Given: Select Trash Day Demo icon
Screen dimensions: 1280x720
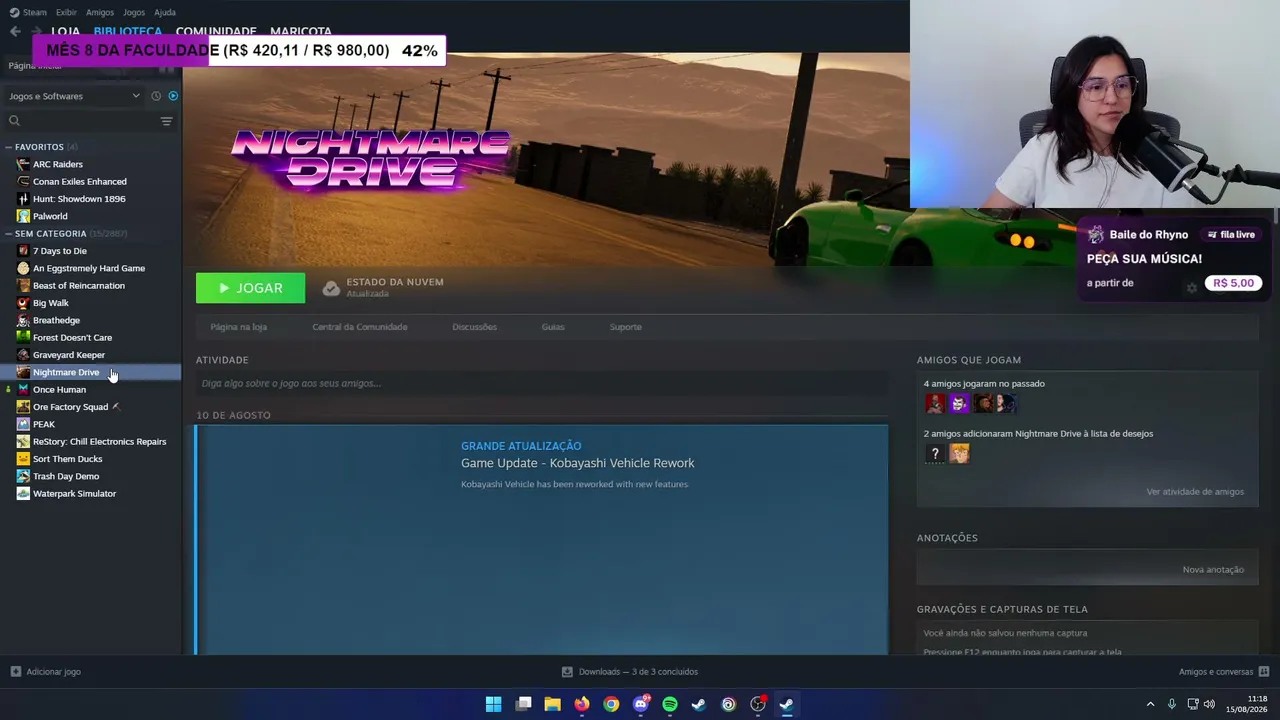Looking at the screenshot, I should click(23, 476).
